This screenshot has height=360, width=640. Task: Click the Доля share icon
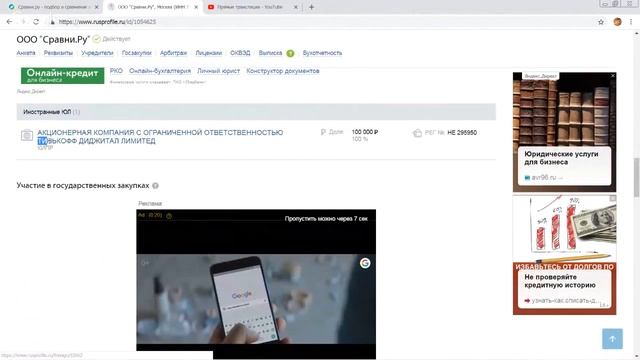(323, 132)
